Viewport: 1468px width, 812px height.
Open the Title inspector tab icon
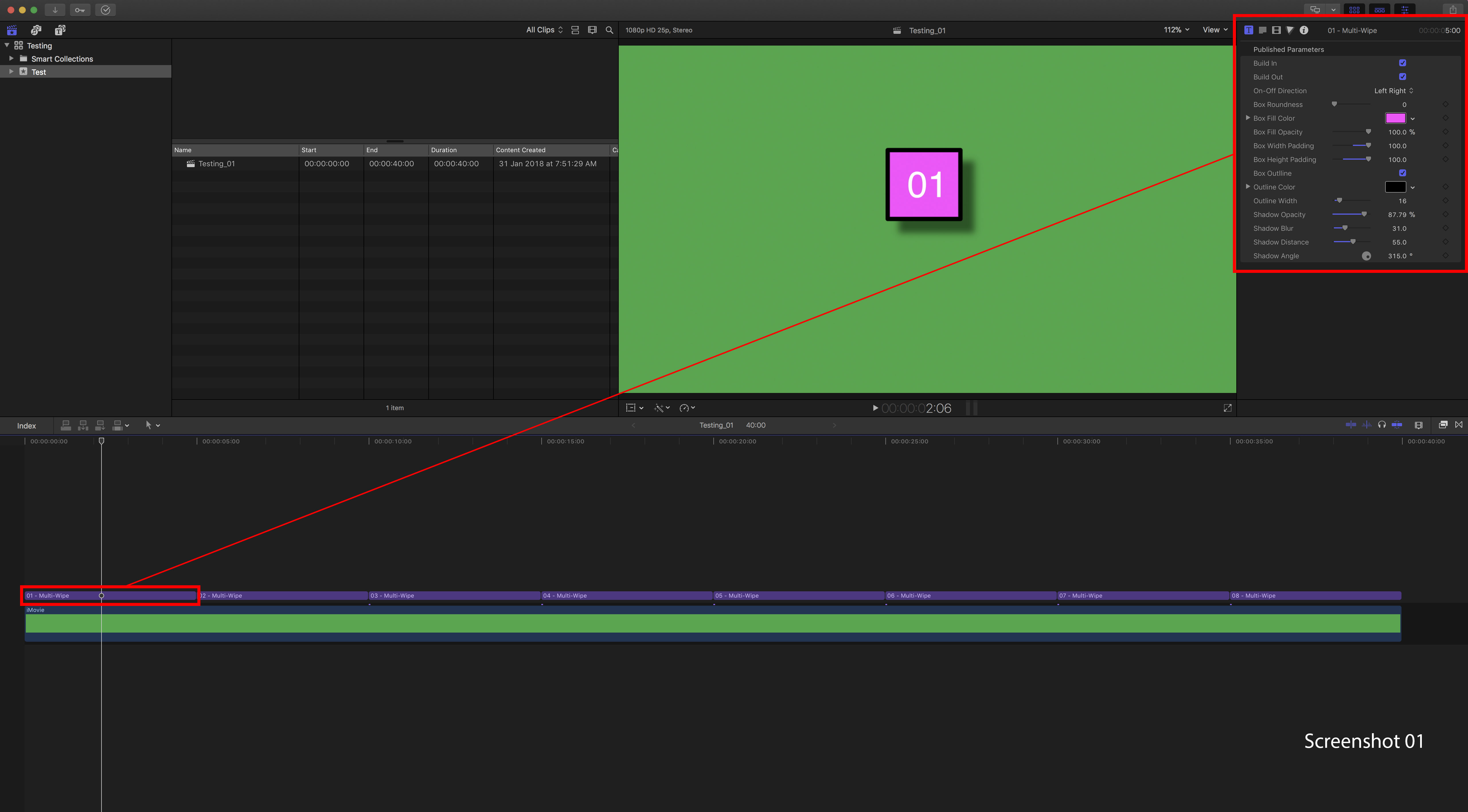point(1248,30)
